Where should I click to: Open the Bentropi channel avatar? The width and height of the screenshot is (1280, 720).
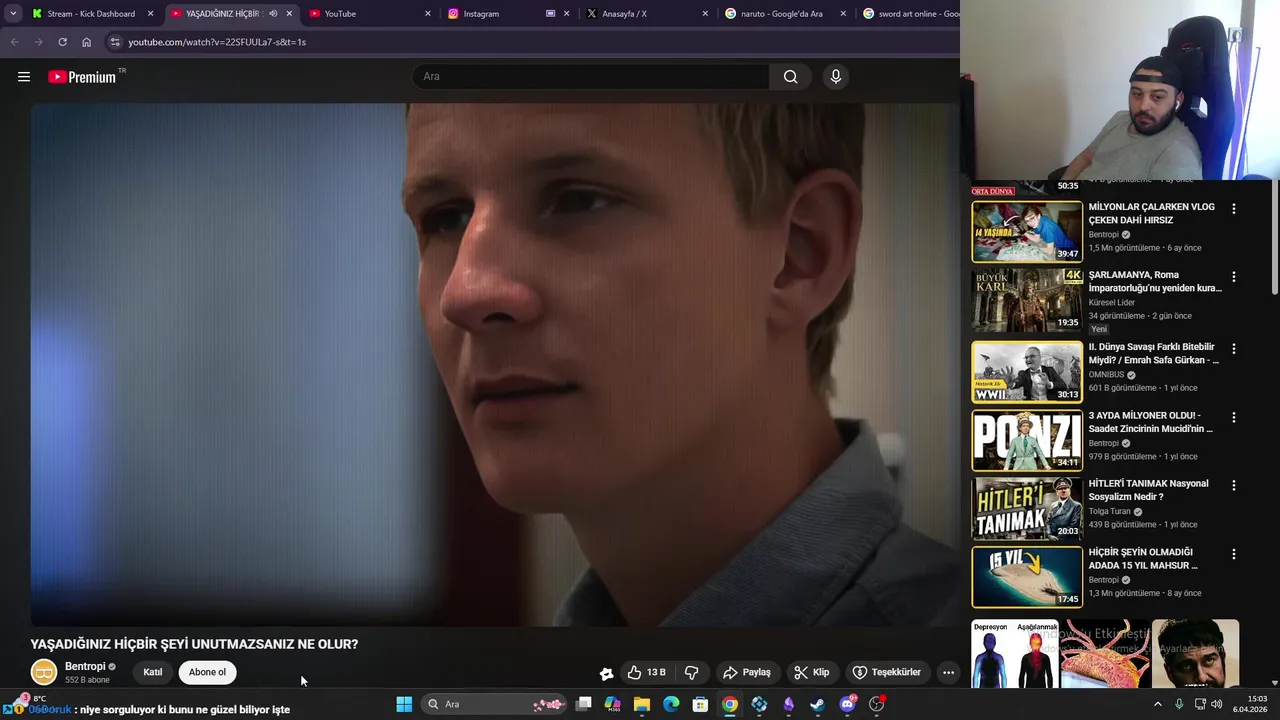click(44, 672)
